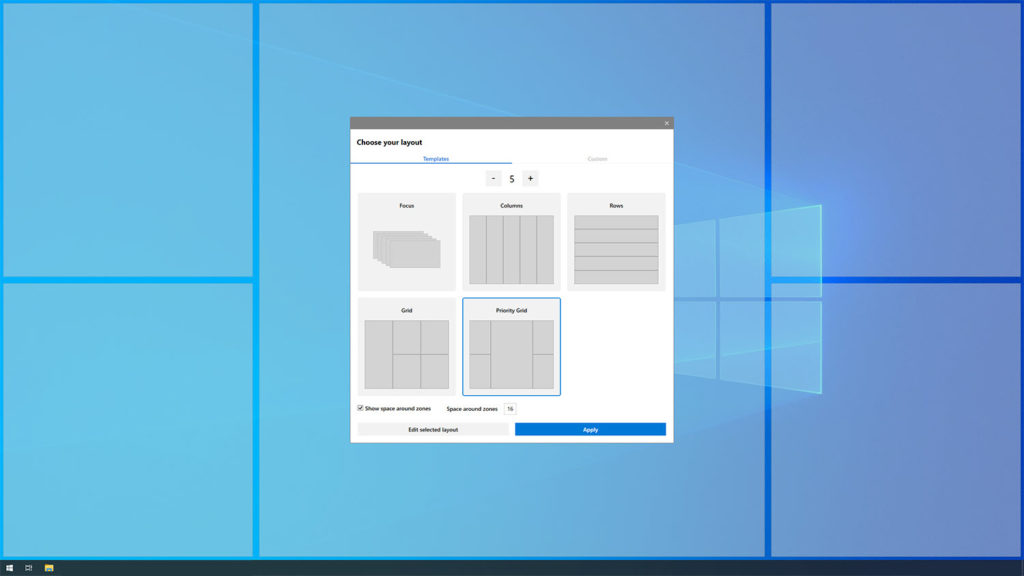Close the layout editor dialog
Viewport: 1024px width, 576px height.
tap(666, 123)
